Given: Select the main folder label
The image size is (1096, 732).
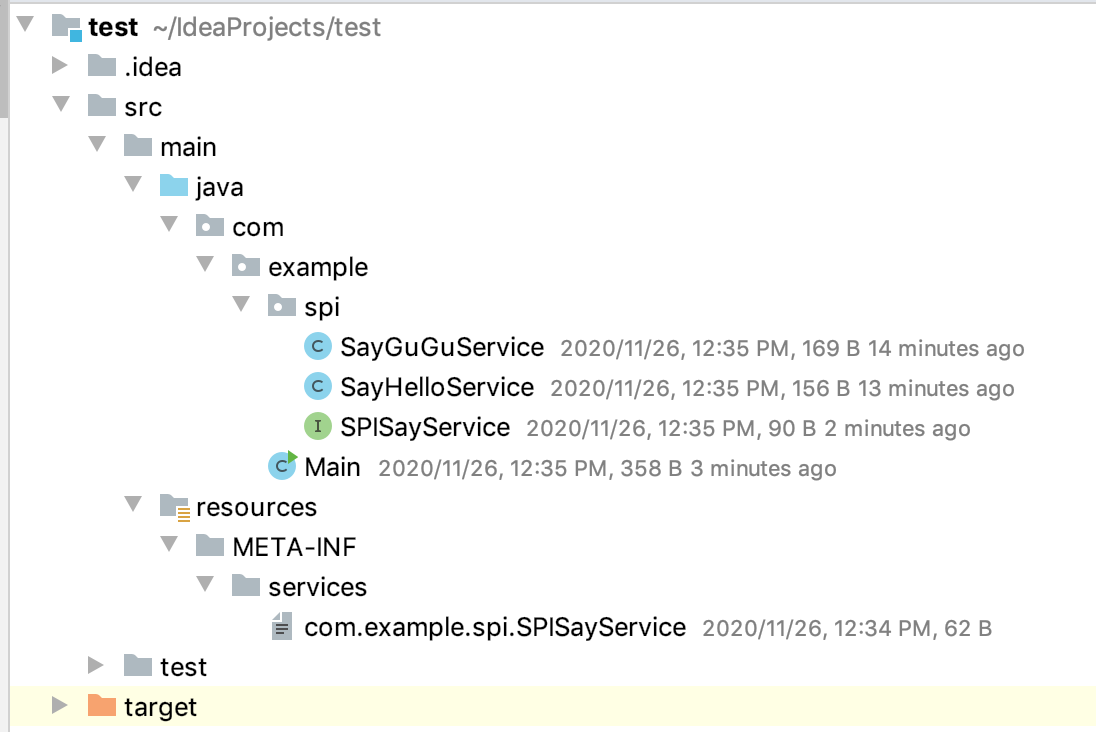Looking at the screenshot, I should [x=188, y=147].
